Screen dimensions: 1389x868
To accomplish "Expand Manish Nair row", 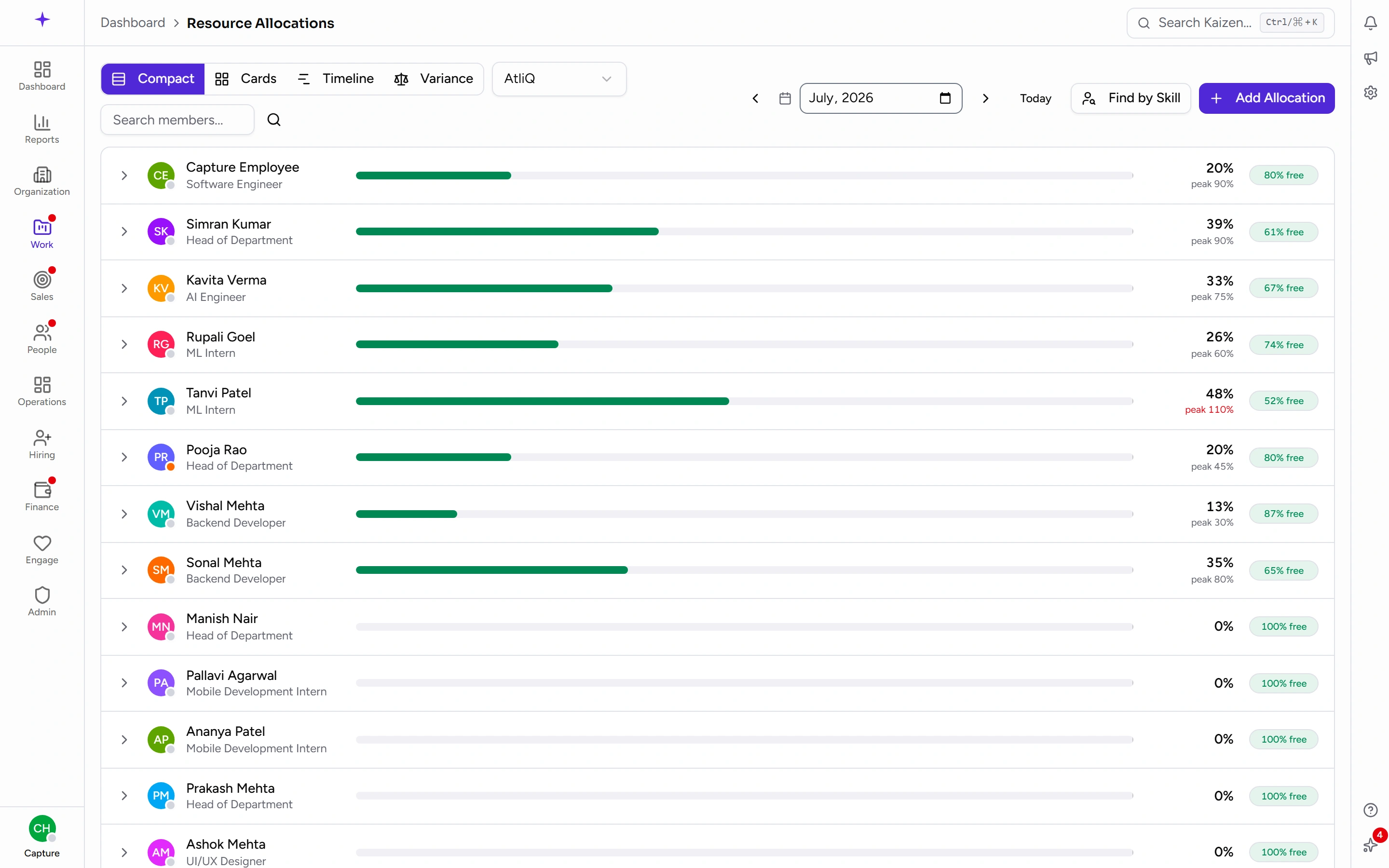I will pyautogui.click(x=124, y=626).
